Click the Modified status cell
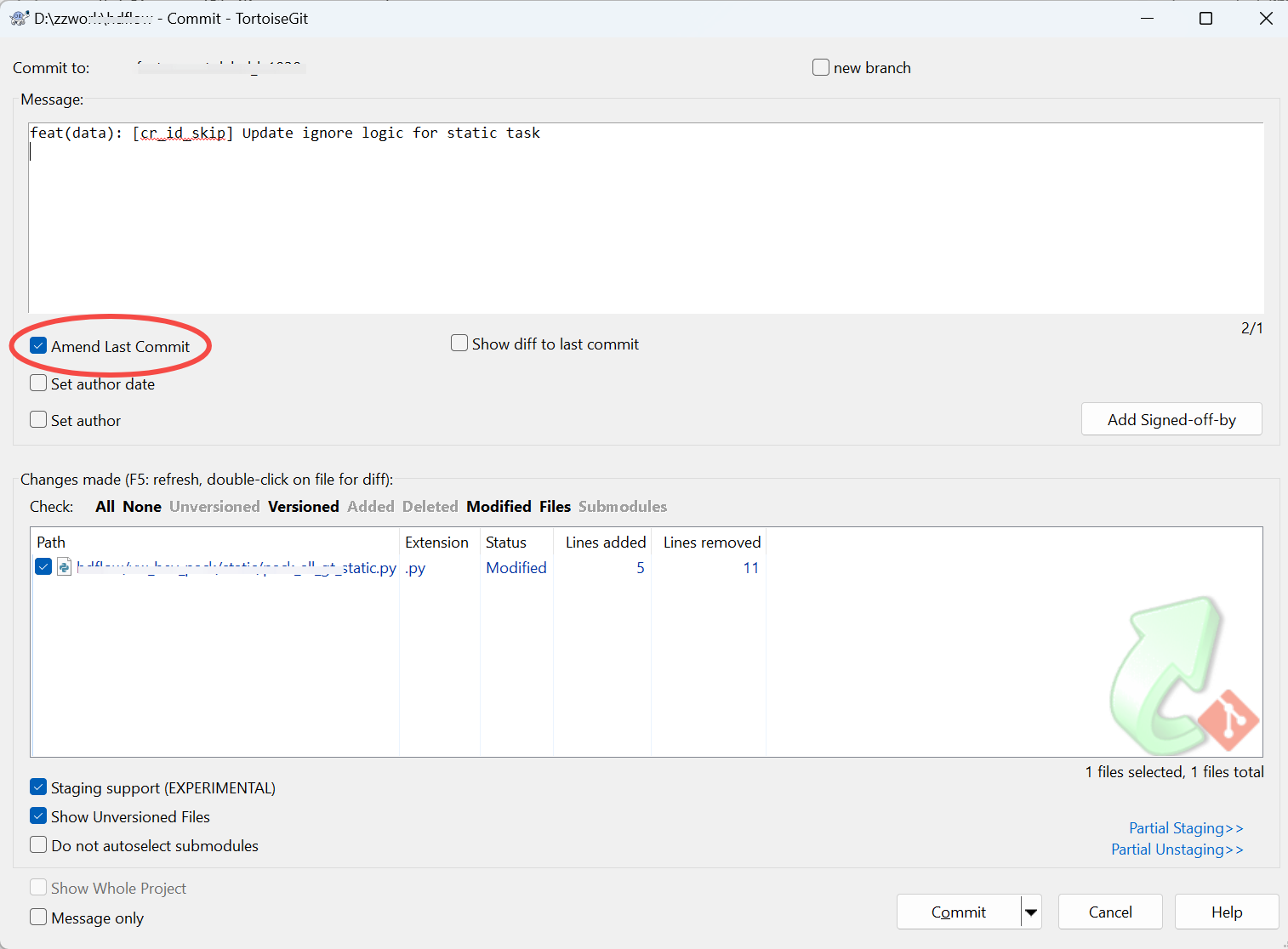Screen dimensions: 1288x949 click(x=516, y=567)
